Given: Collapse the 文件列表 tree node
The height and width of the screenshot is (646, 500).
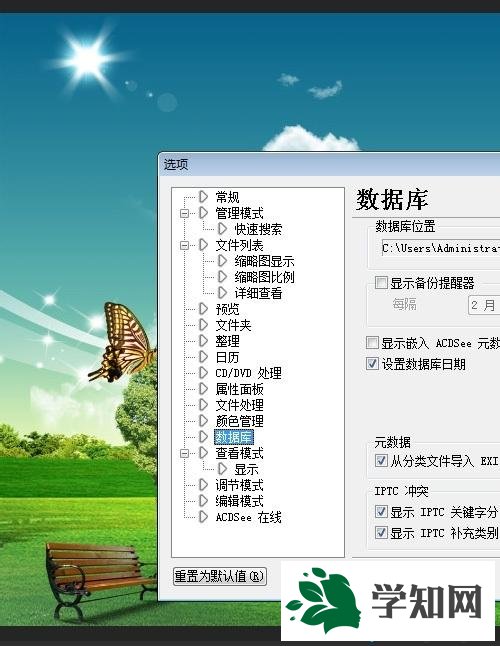Looking at the screenshot, I should click(184, 246).
